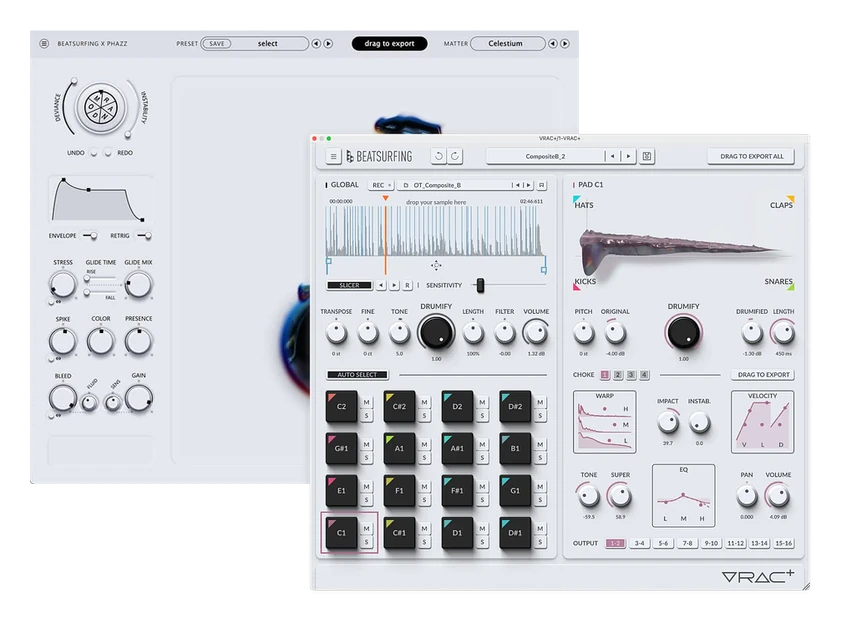Click the right slice region handle under the waveform
Screen dimensions: 851x633
pyautogui.click(x=544, y=269)
